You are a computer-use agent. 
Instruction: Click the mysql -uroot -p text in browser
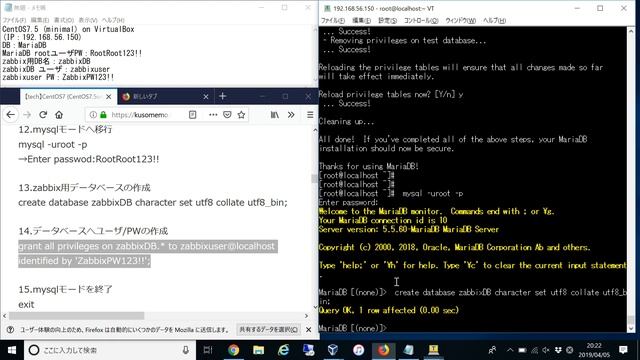53,144
